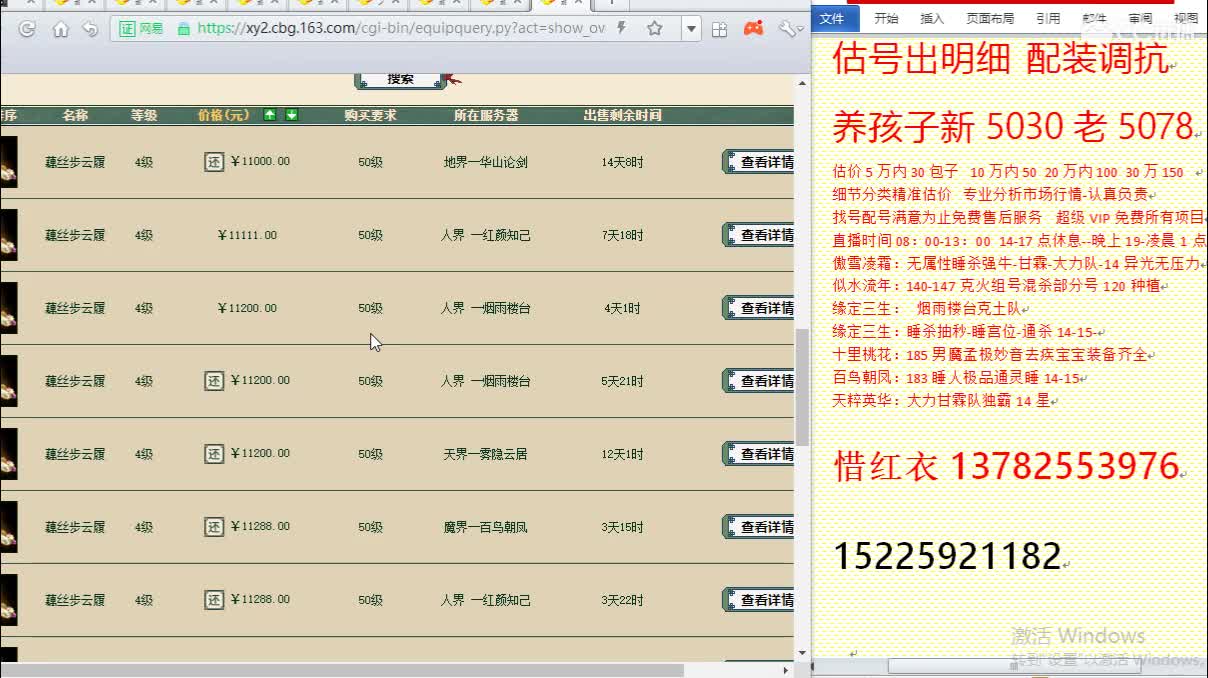Viewport: 1208px width, 678px height.
Task: Open the 网易 site certificate badge
Action: (142, 29)
